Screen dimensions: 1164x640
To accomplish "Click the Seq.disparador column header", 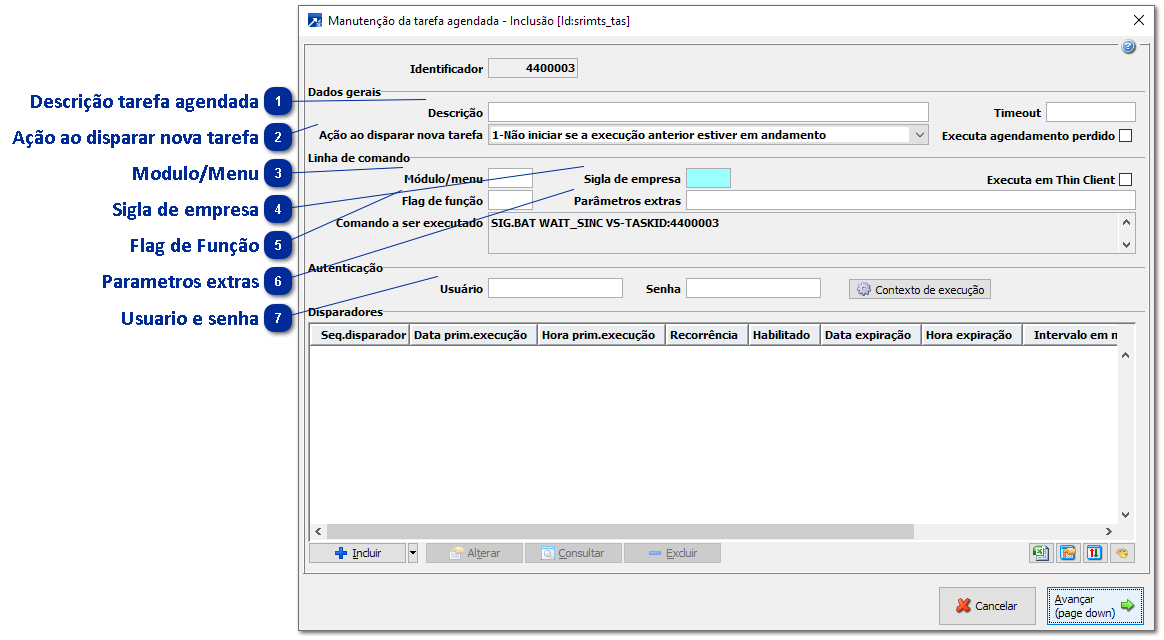I will pos(363,335).
